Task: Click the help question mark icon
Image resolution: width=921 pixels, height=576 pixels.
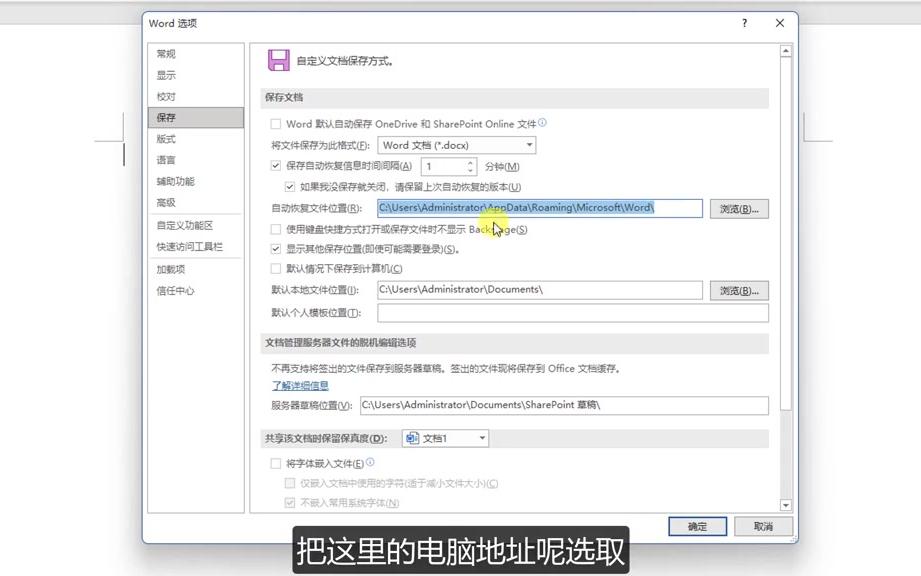Action: pos(744,23)
